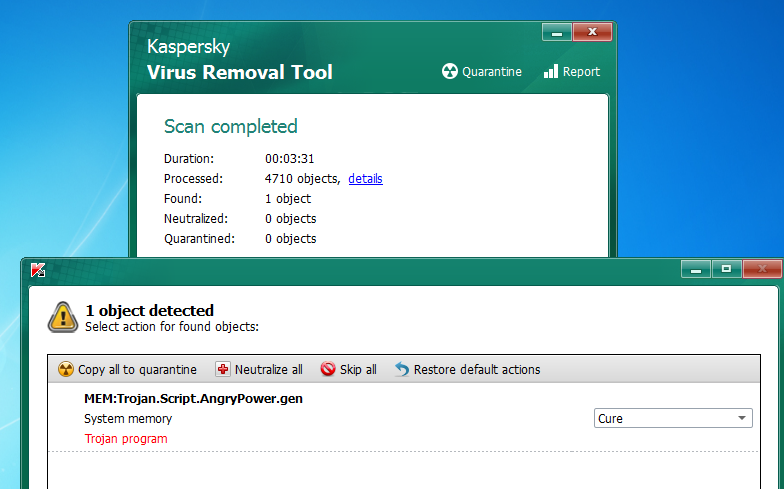
Task: Click the Virus Removal Tool title
Action: 240,72
